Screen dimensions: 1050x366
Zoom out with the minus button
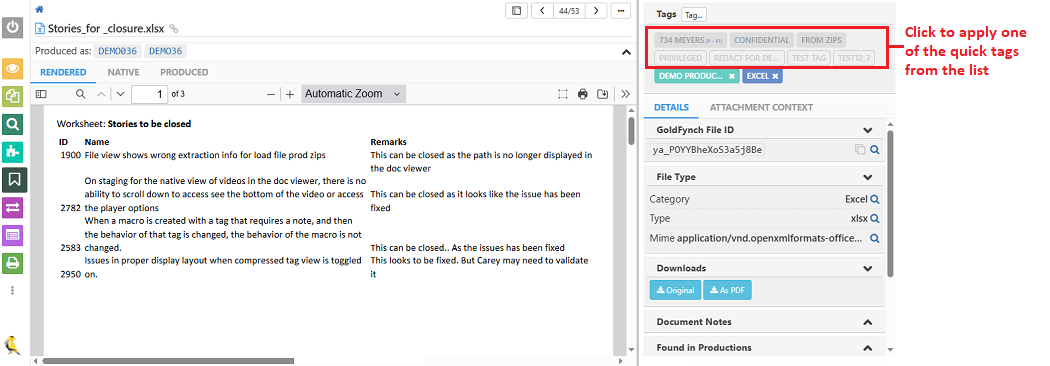271,94
